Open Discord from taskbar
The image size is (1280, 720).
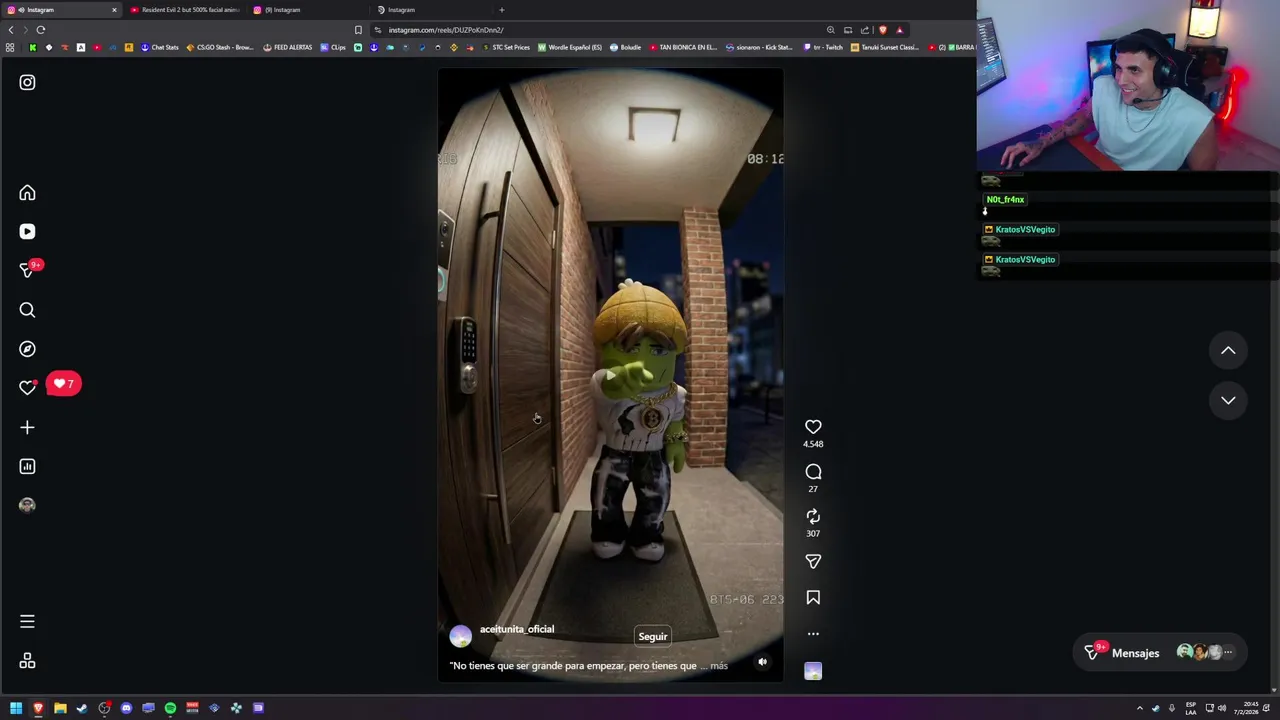126,708
